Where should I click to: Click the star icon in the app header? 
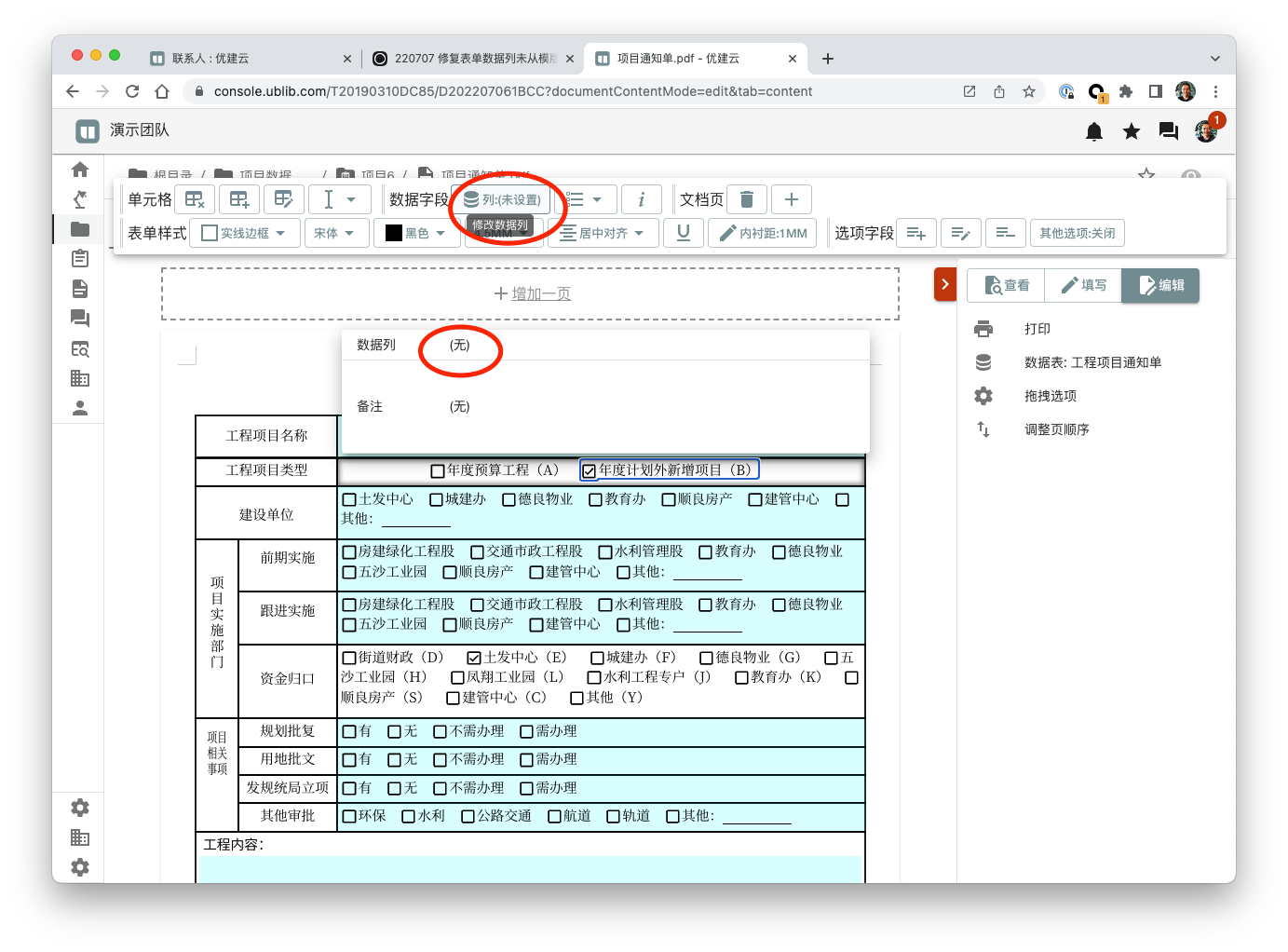1132,131
